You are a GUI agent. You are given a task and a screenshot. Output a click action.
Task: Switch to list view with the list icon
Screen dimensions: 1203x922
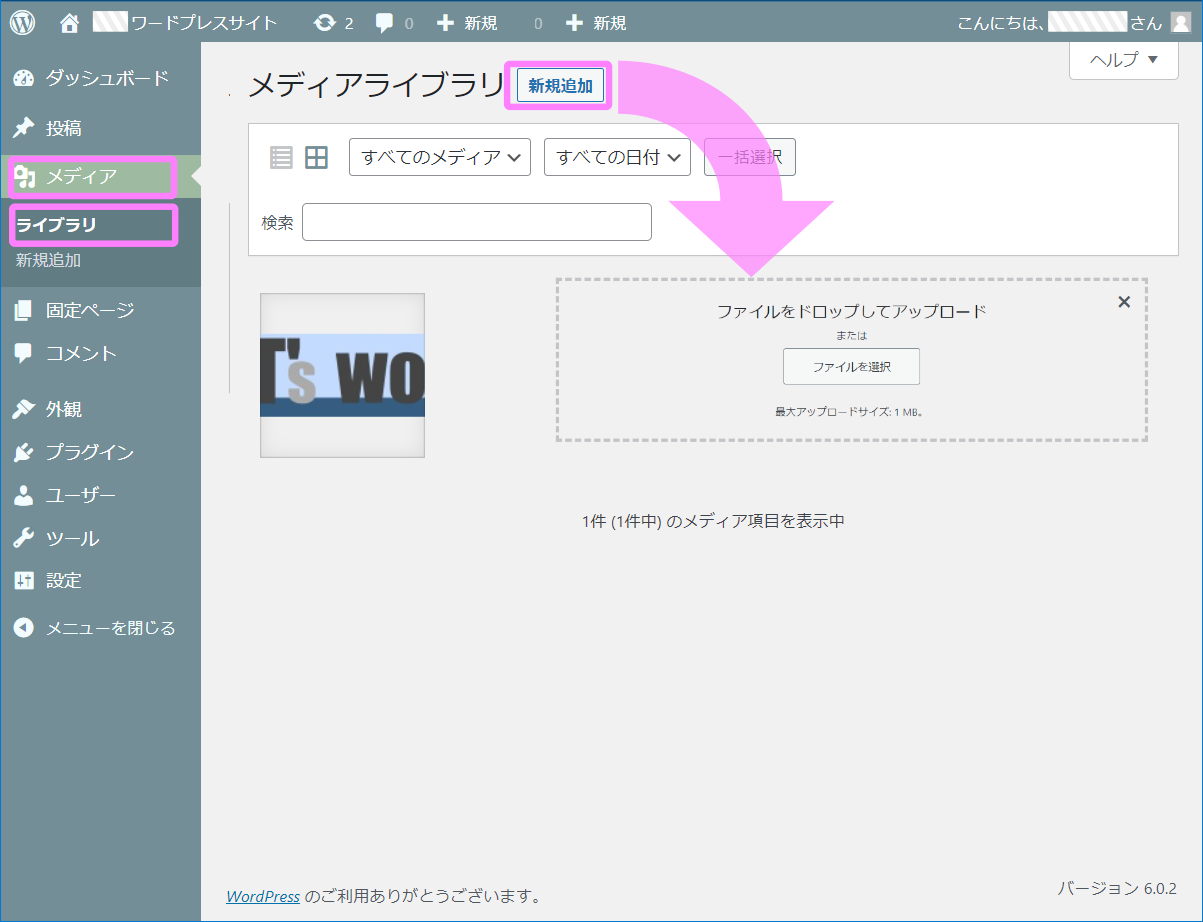pos(281,157)
